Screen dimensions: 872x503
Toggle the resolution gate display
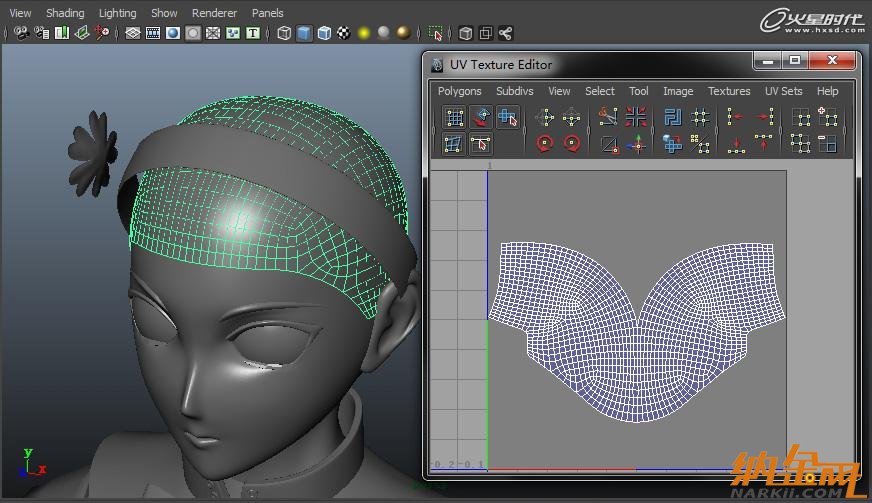click(173, 33)
